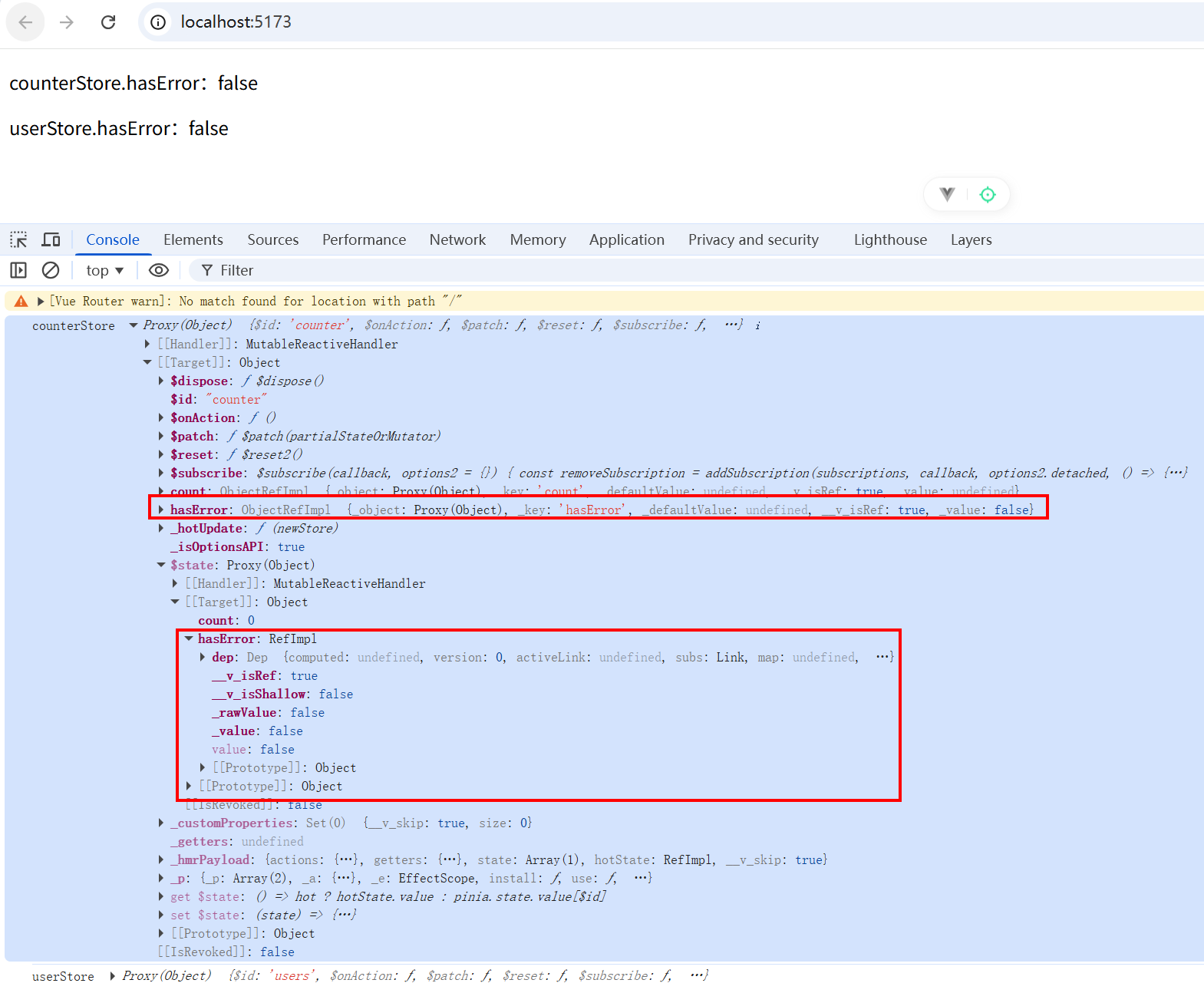Switch to the Elements tab
This screenshot has height=993, width=1204.
point(193,240)
